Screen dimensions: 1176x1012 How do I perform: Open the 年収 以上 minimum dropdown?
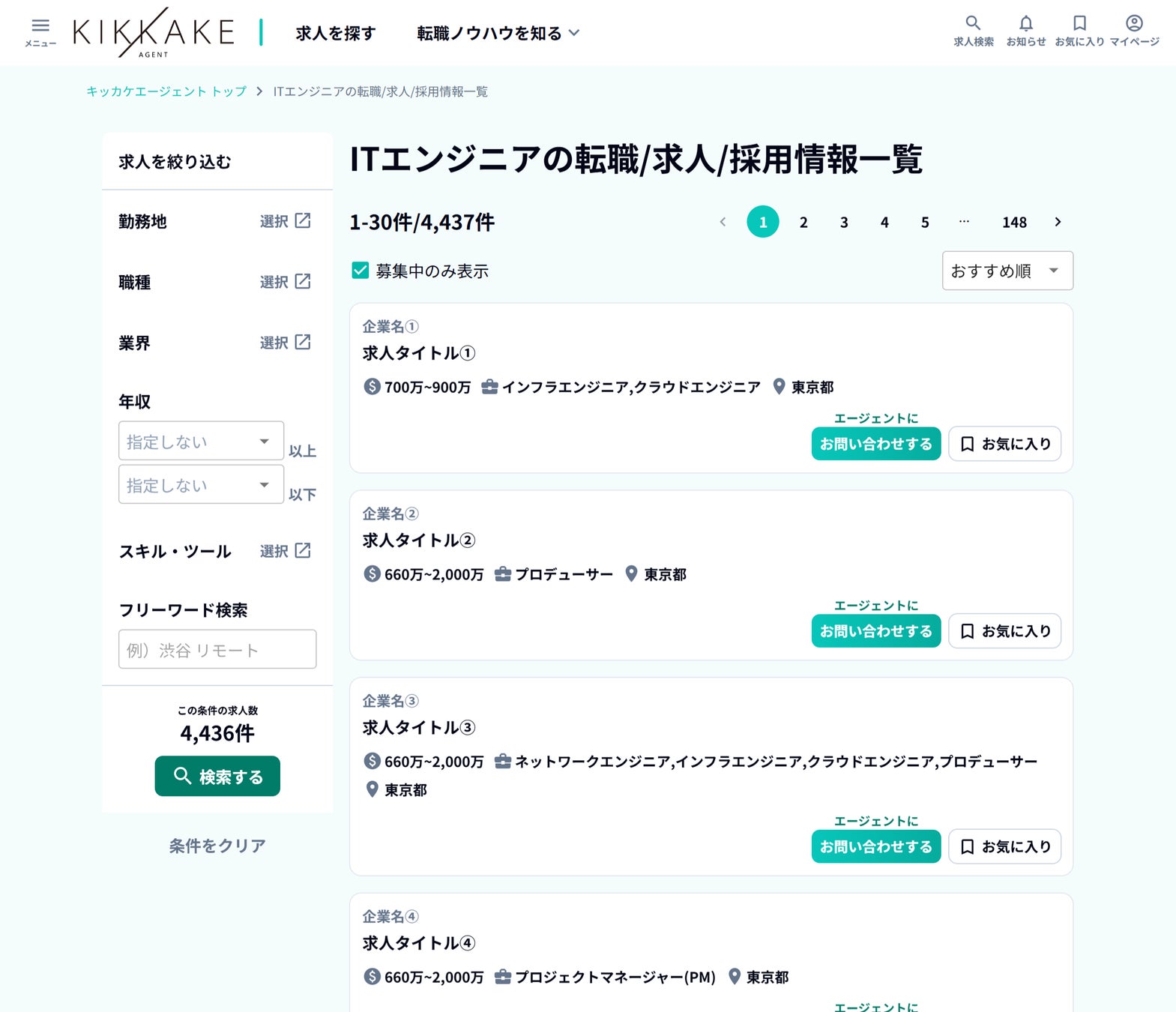pos(201,442)
